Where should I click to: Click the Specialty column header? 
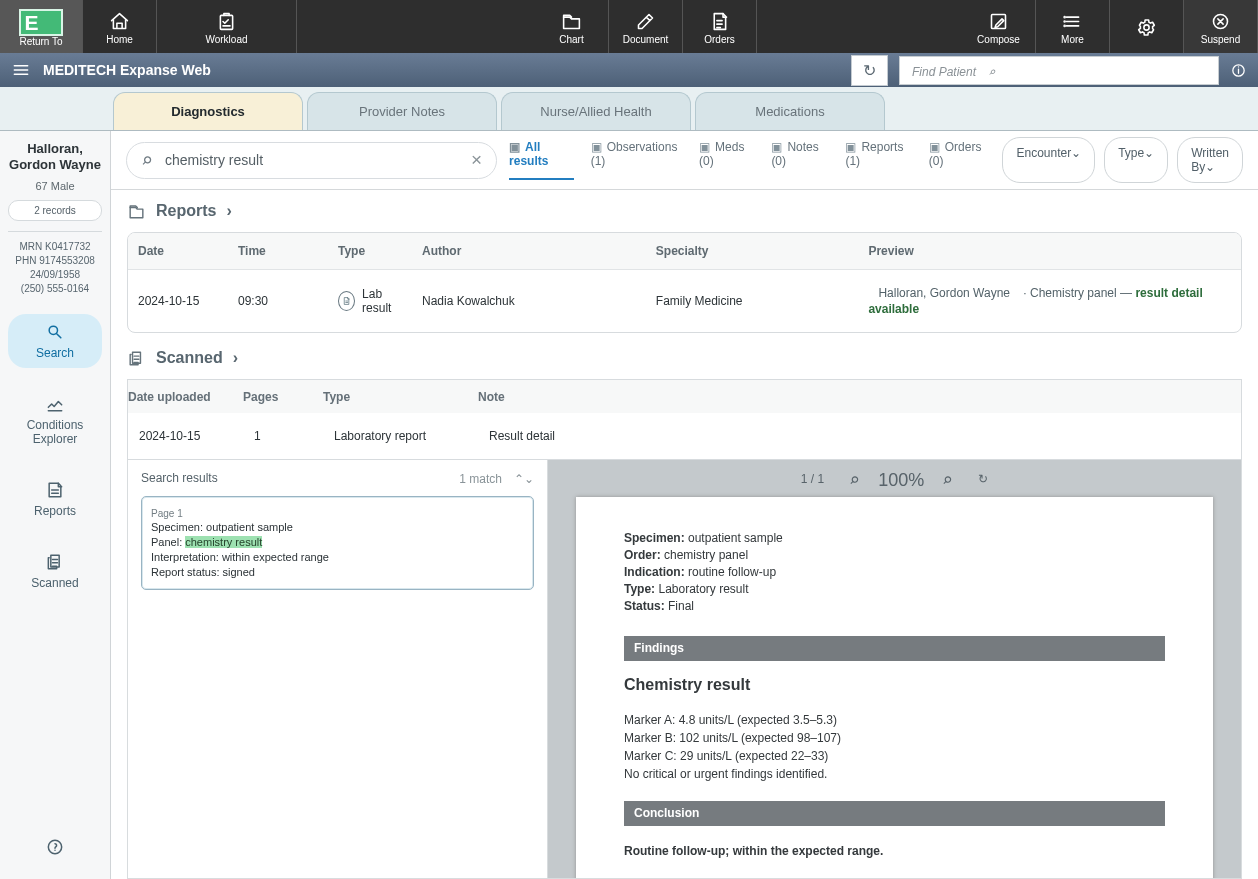click(x=682, y=251)
